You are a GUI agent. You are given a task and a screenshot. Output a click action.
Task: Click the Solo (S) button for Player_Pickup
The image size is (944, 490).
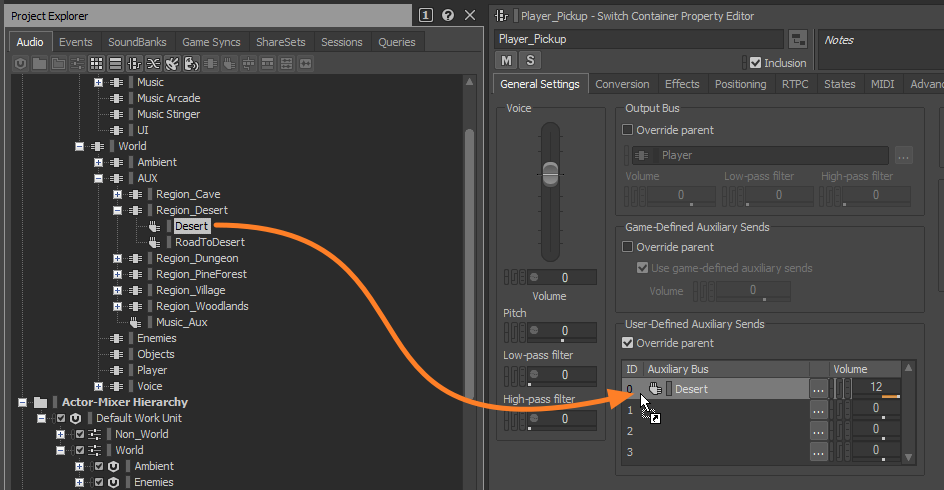click(x=529, y=61)
